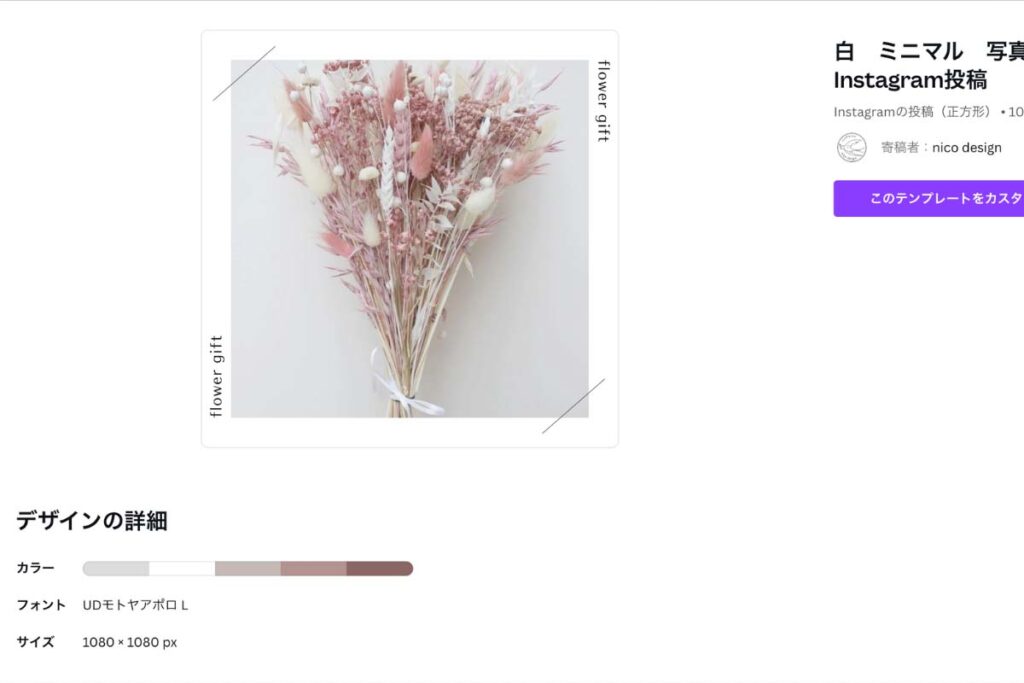This screenshot has width=1024, height=683.
Task: Click the カラー label
Action: 35,569
